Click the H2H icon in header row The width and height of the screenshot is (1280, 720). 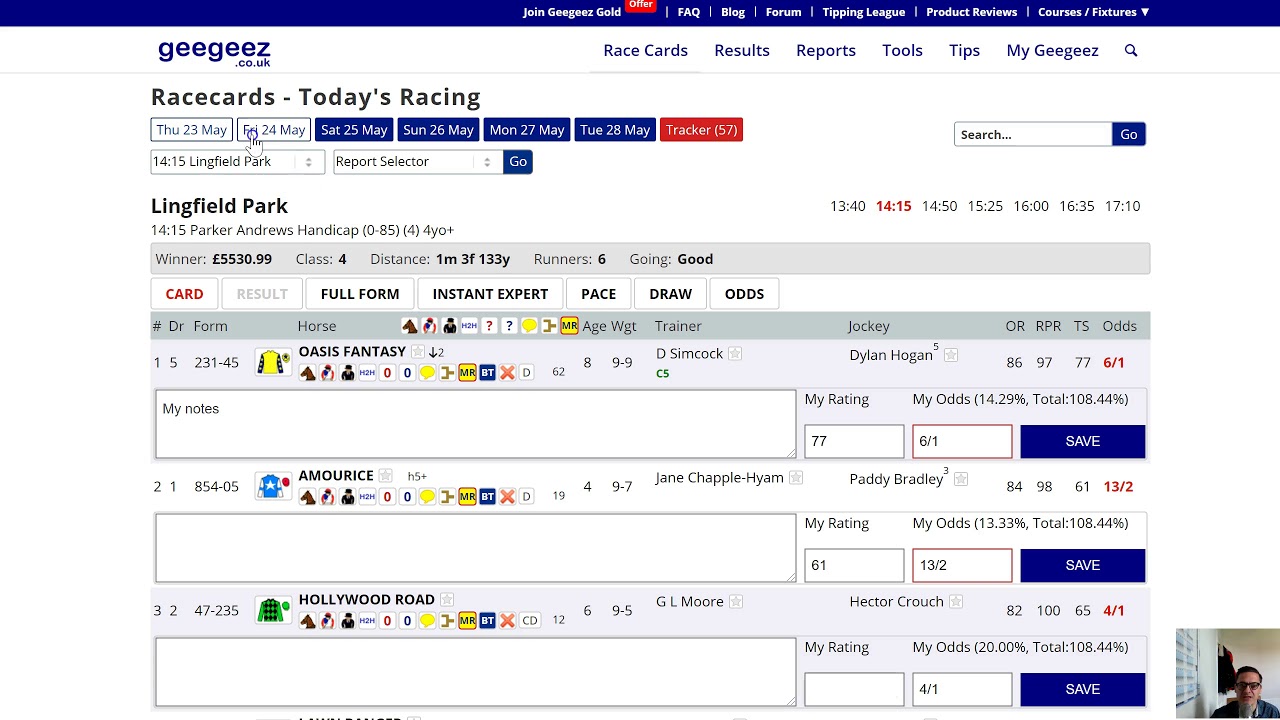click(469, 326)
